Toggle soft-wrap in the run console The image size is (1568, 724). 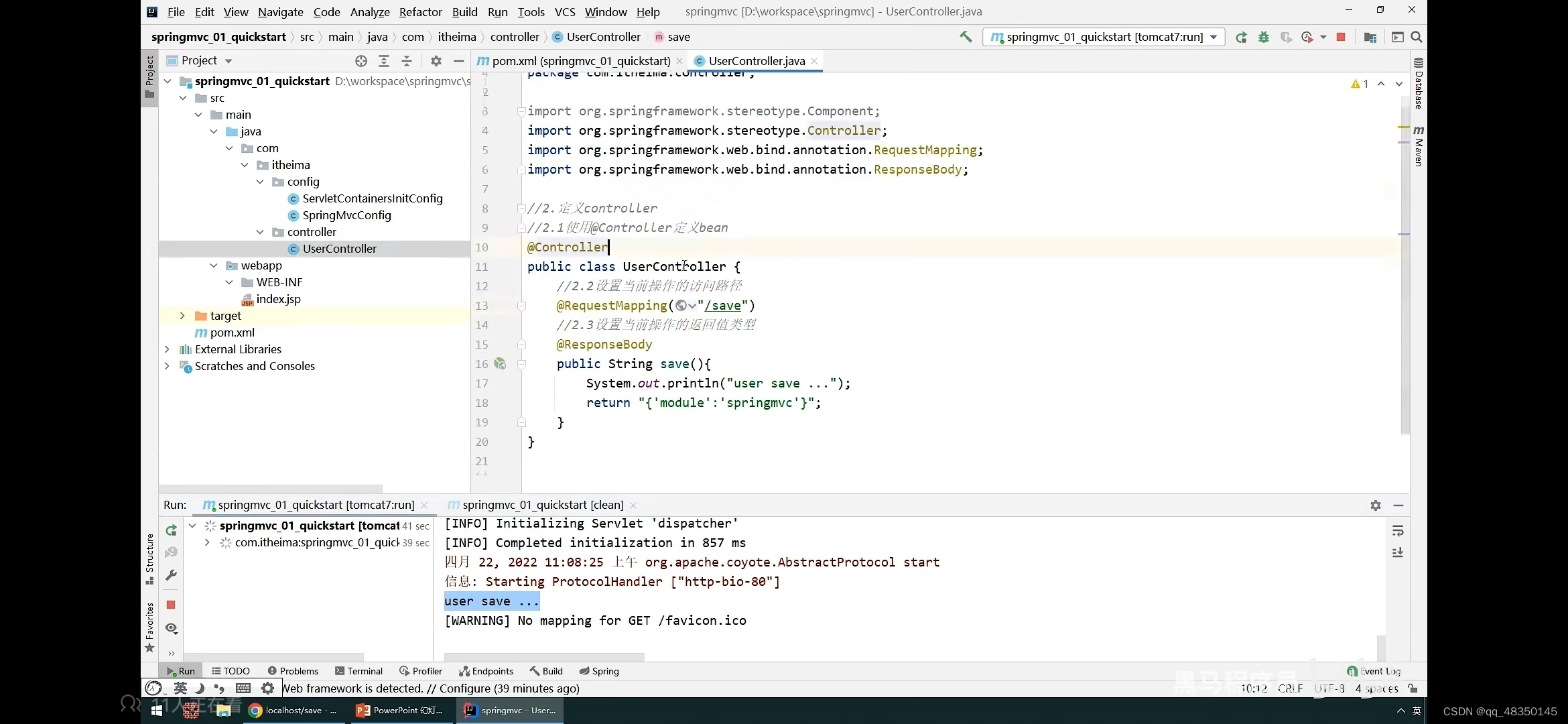(x=1398, y=531)
